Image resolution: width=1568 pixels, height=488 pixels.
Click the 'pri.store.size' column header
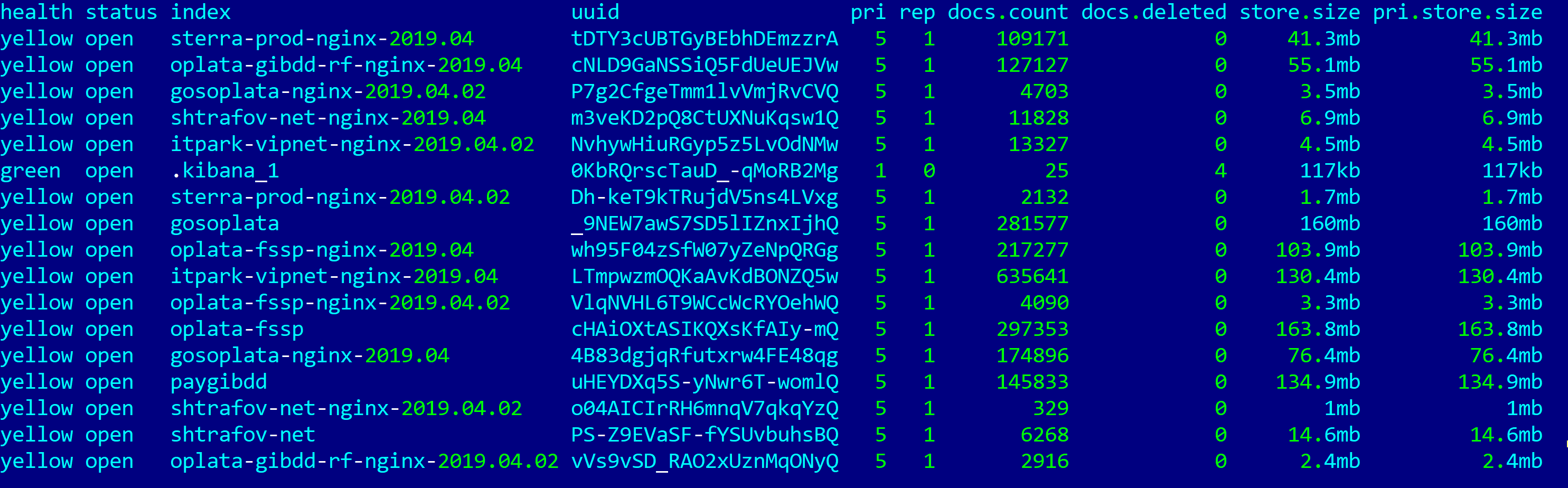point(1458,12)
